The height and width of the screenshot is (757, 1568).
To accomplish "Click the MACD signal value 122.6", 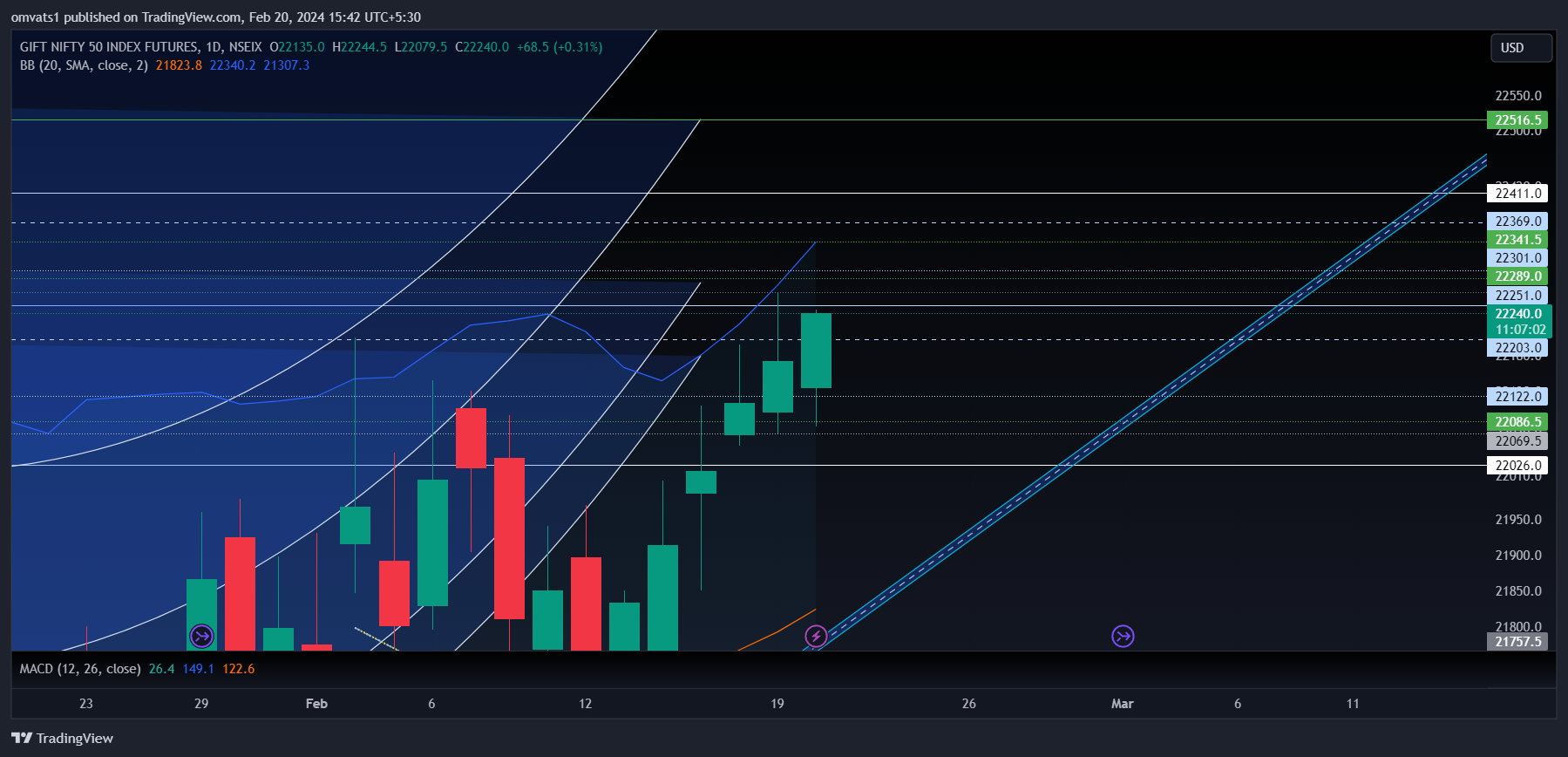I will [239, 669].
